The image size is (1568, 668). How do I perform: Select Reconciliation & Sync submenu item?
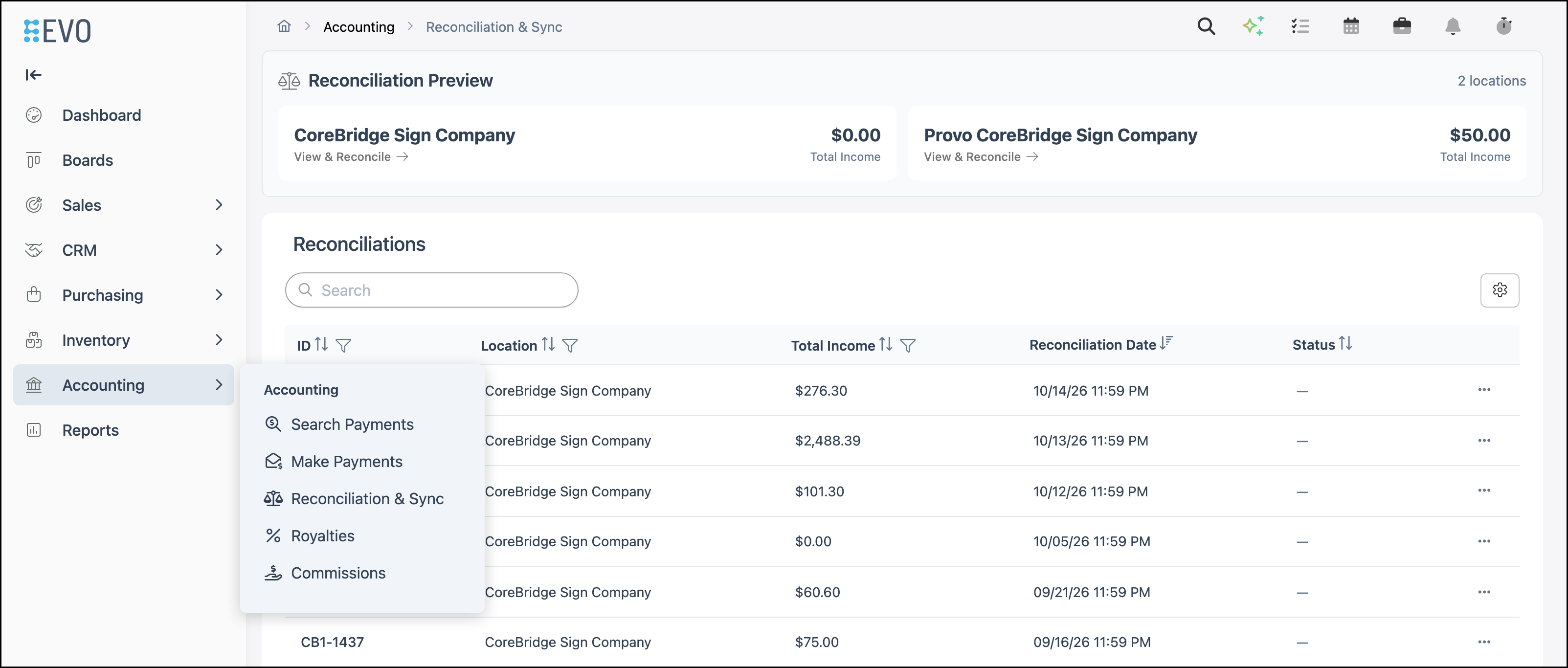354,498
